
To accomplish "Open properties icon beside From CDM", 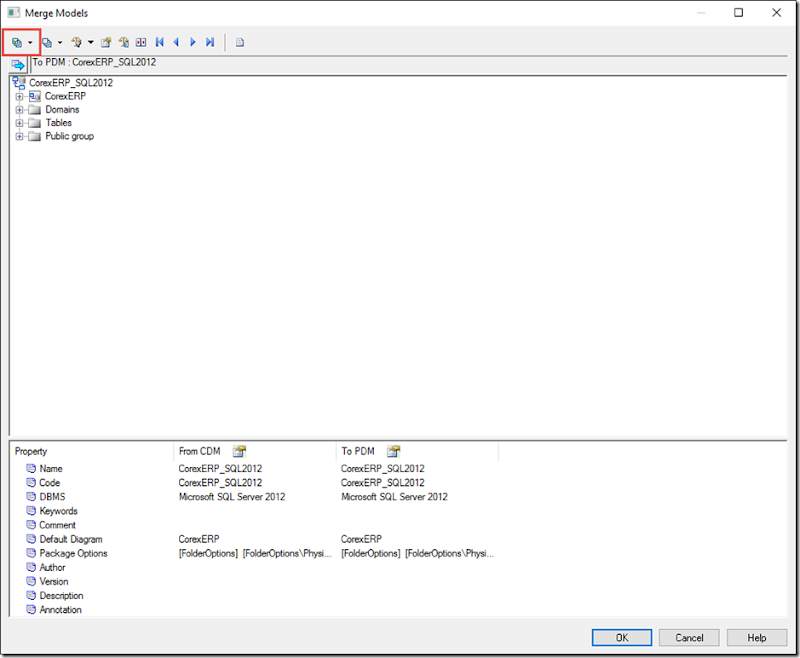I will coord(239,451).
